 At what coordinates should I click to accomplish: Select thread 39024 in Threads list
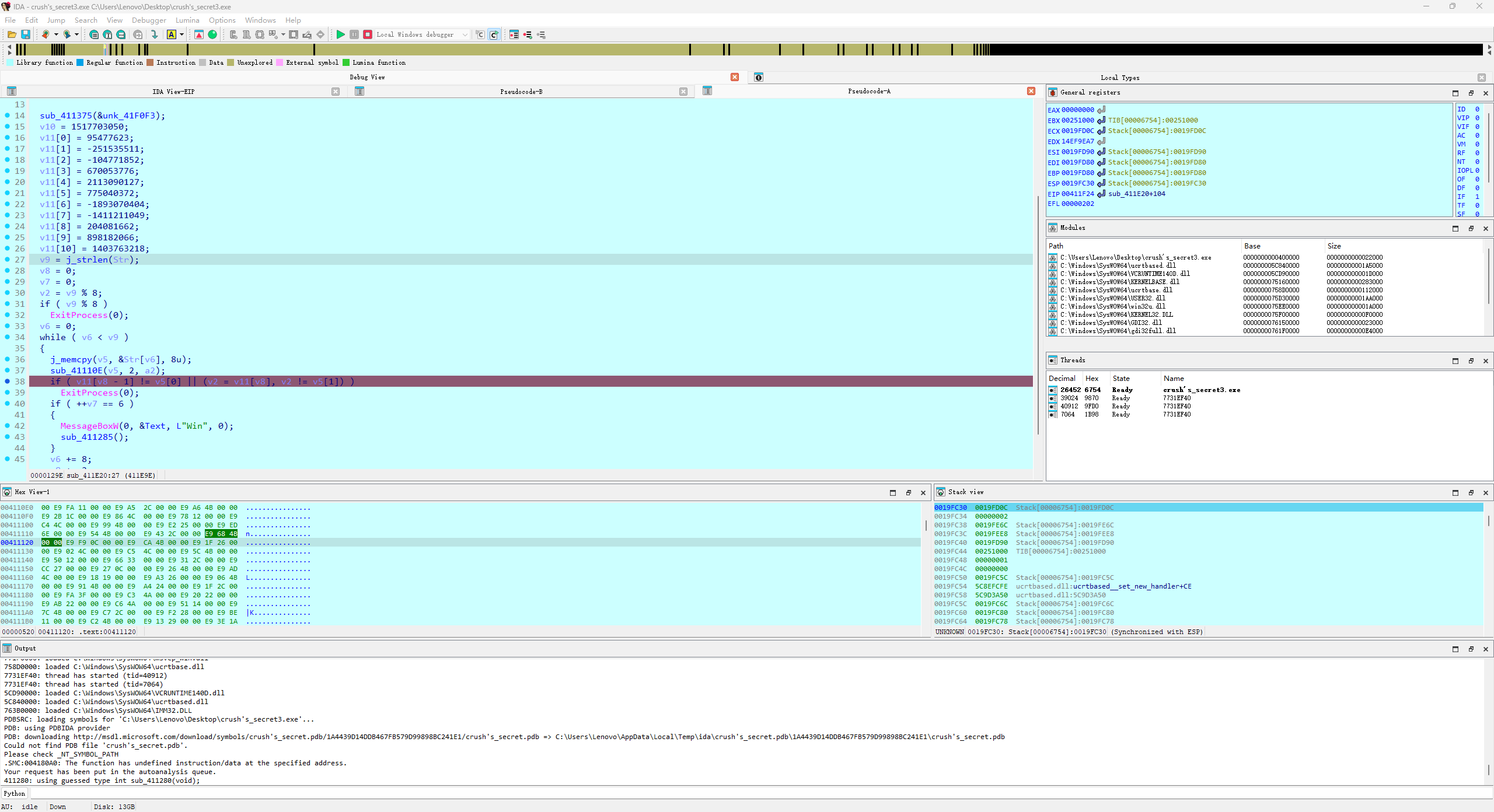click(1269, 398)
